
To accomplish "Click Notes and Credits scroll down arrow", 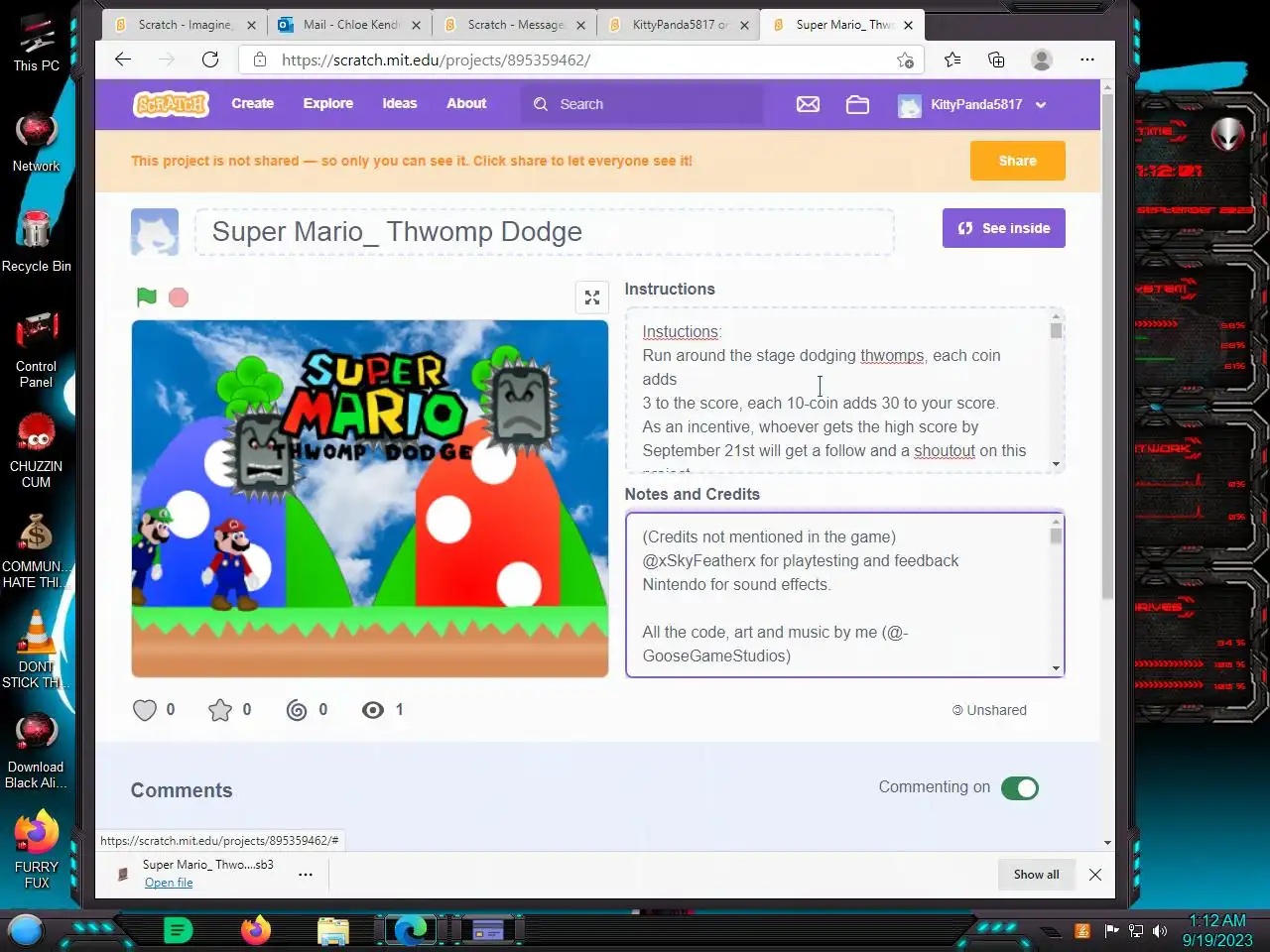I will click(x=1056, y=668).
